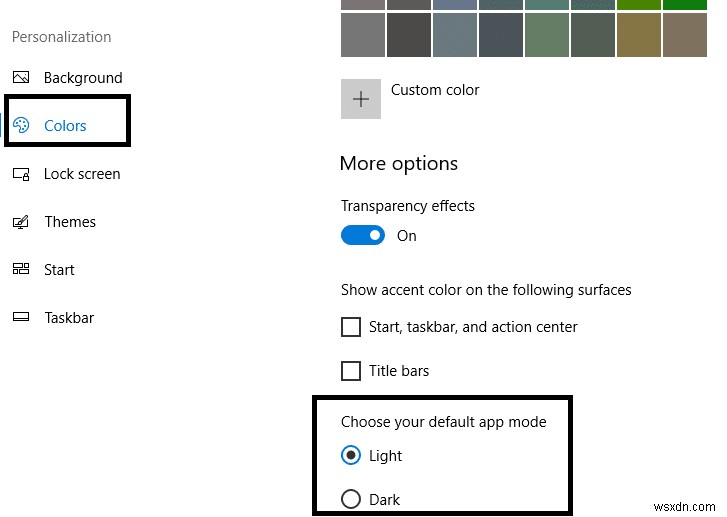Click Show accent color surfaces label
727x517 pixels.
pos(486,290)
